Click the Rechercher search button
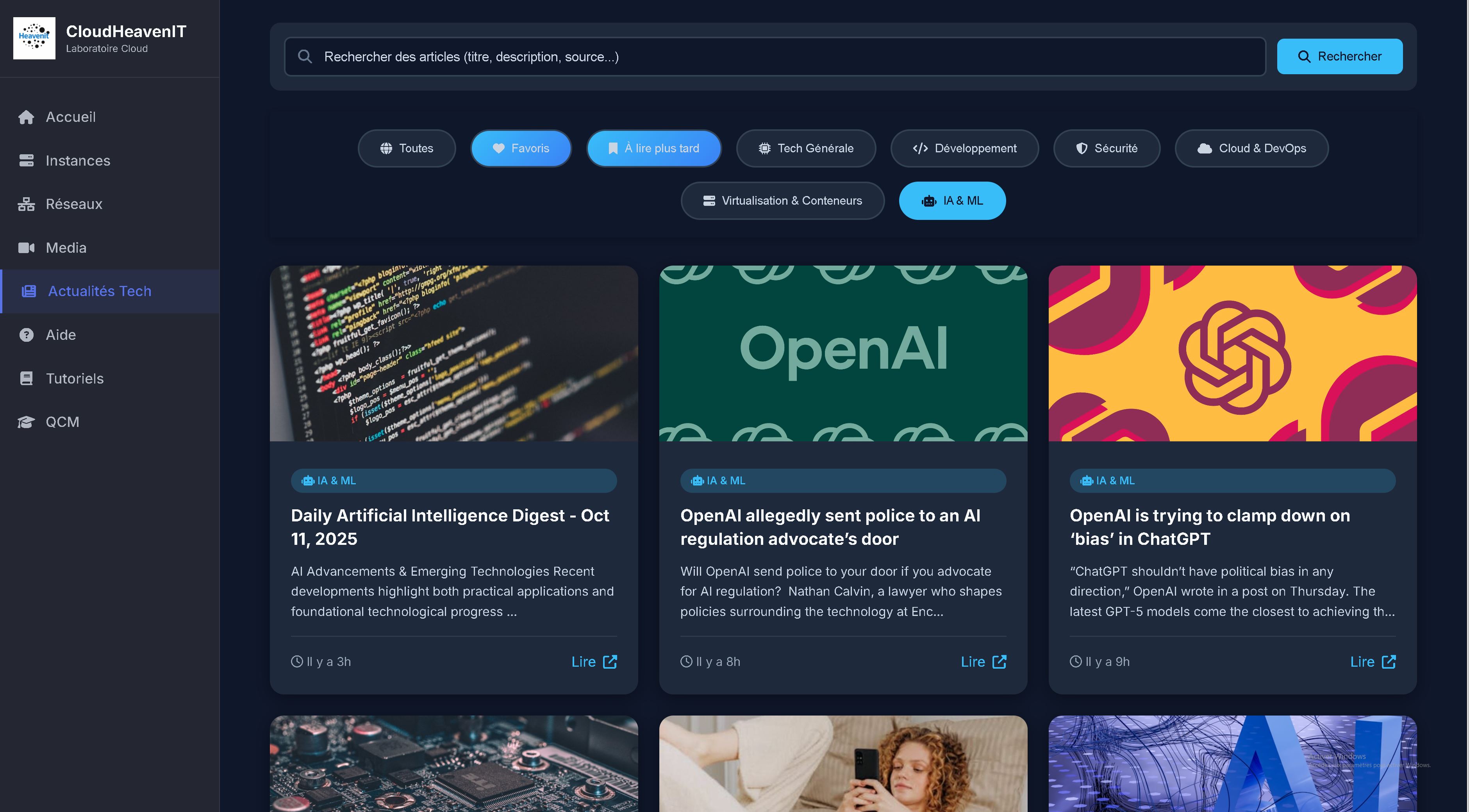Screen dimensions: 1469x812 [1340, 57]
